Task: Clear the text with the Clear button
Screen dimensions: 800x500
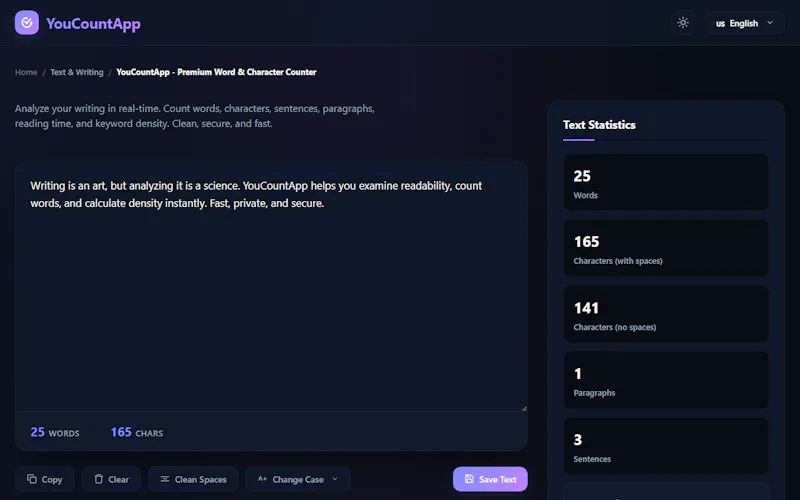Action: [111, 479]
